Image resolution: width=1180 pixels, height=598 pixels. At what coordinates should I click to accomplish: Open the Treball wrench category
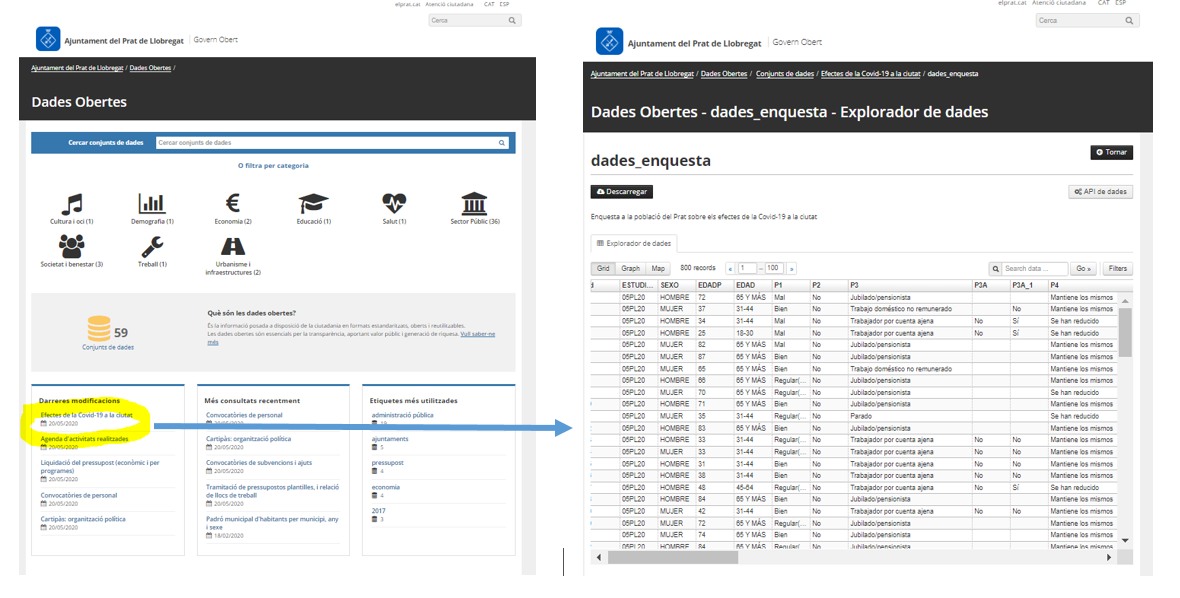click(x=152, y=246)
